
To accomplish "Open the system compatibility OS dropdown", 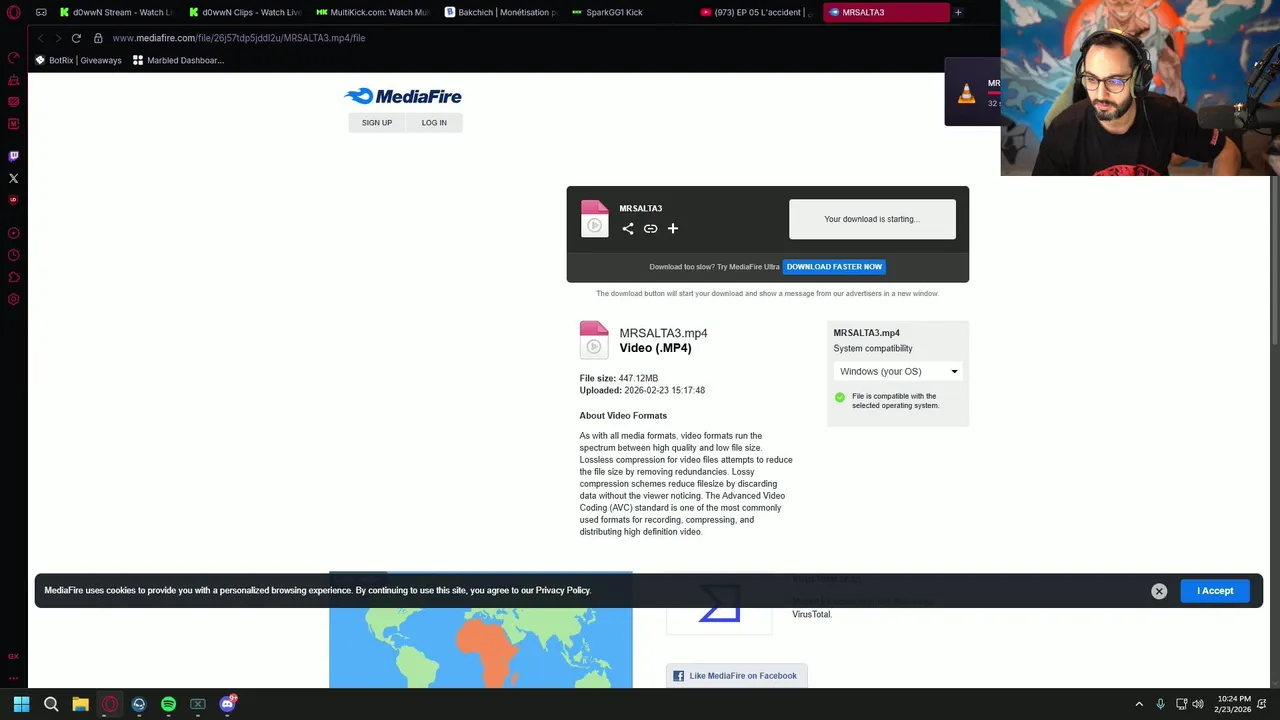I will [898, 371].
